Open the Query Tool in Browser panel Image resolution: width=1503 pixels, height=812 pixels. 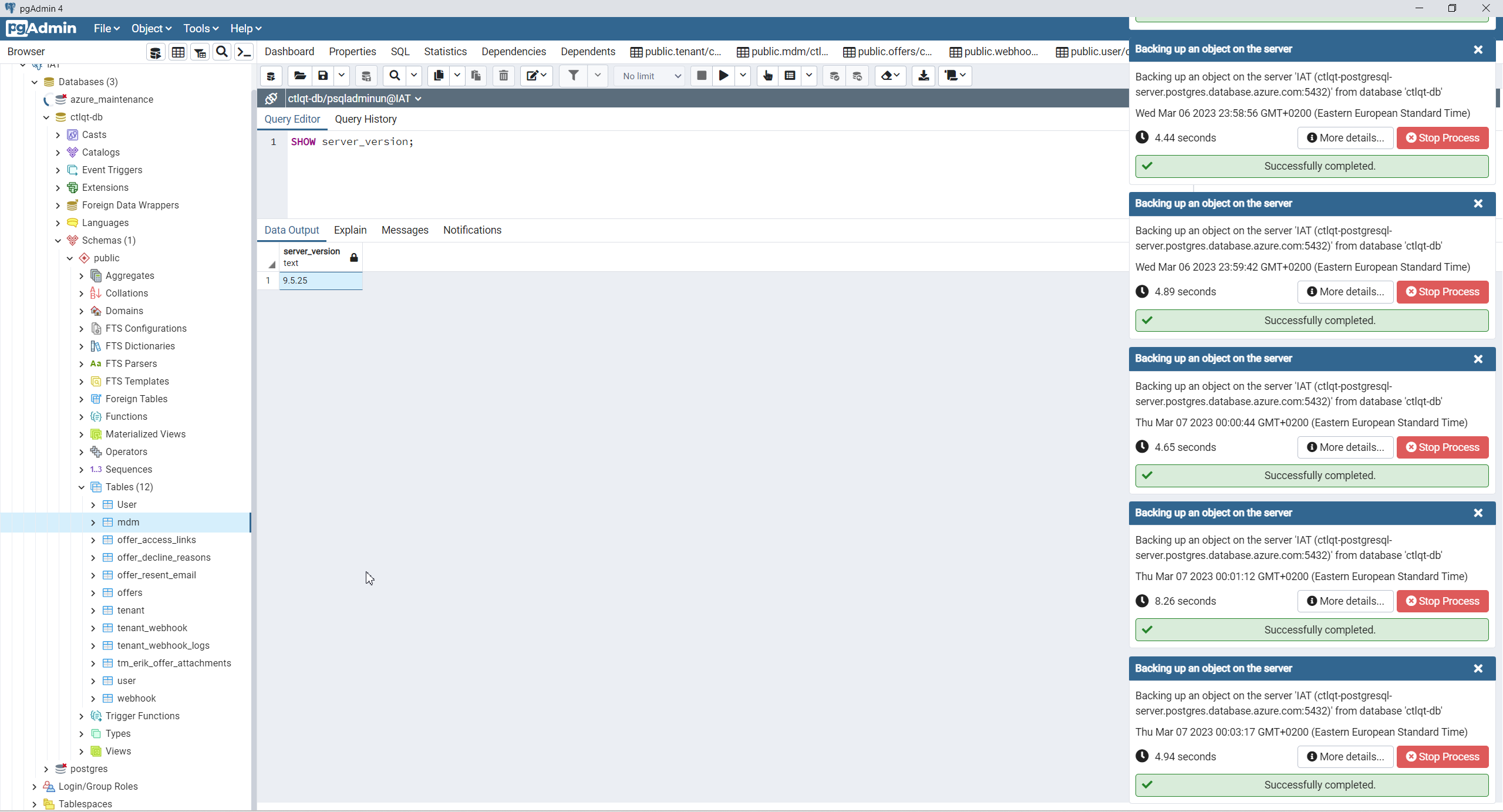click(155, 52)
